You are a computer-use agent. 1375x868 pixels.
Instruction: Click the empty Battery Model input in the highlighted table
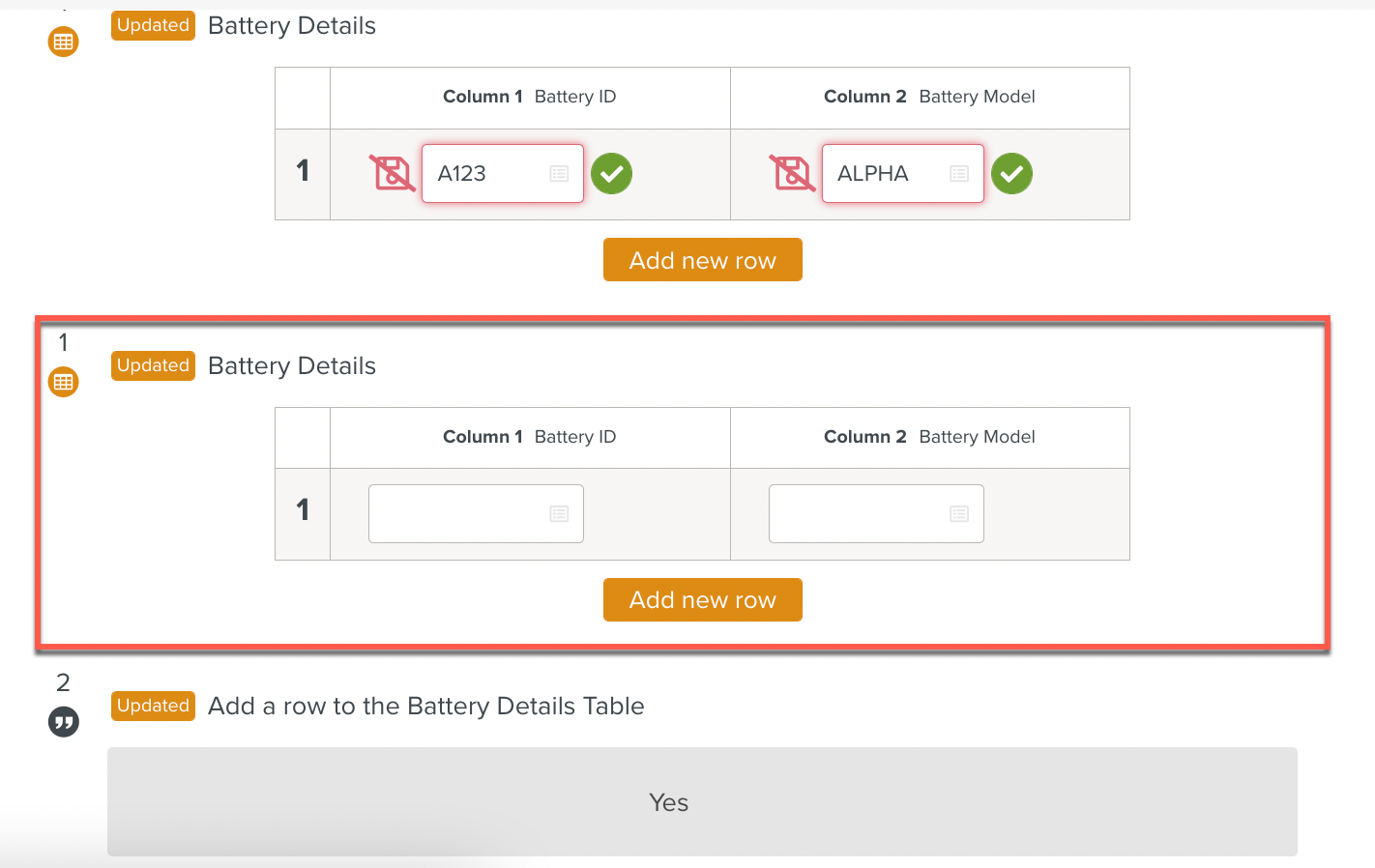[856, 514]
